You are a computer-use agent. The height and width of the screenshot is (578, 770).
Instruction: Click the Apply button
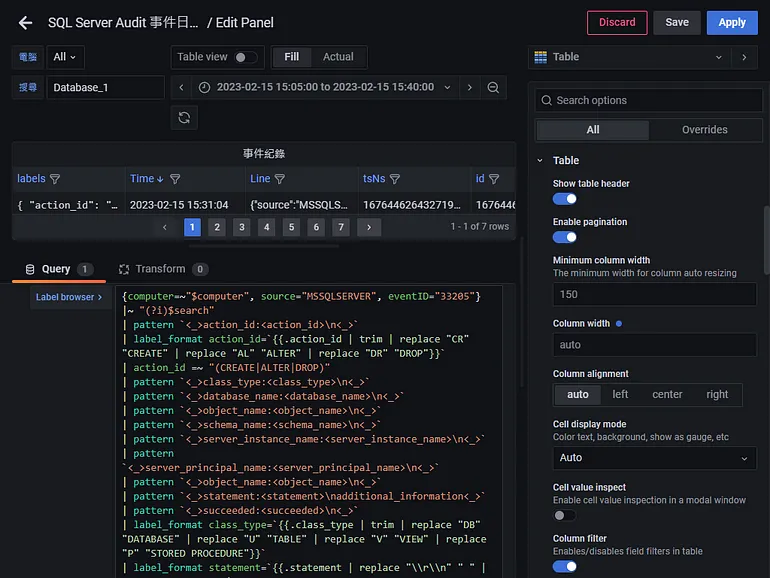732,23
